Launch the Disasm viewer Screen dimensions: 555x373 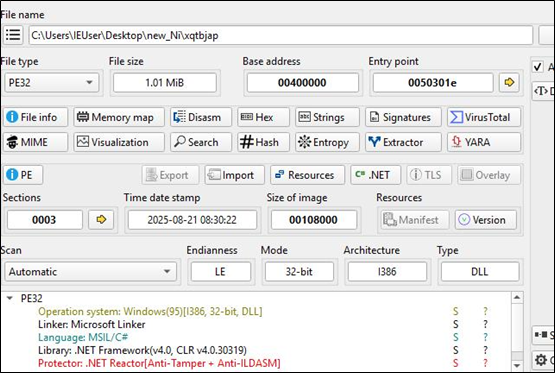201,117
